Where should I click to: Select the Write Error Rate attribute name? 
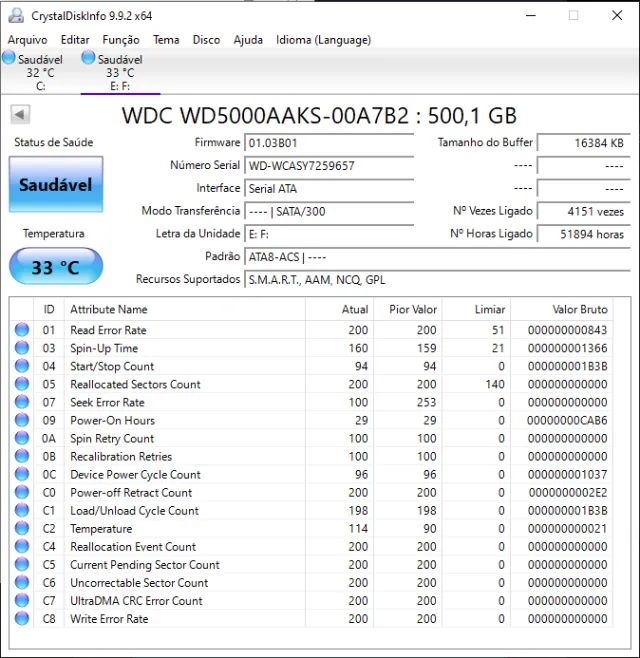click(x=109, y=619)
